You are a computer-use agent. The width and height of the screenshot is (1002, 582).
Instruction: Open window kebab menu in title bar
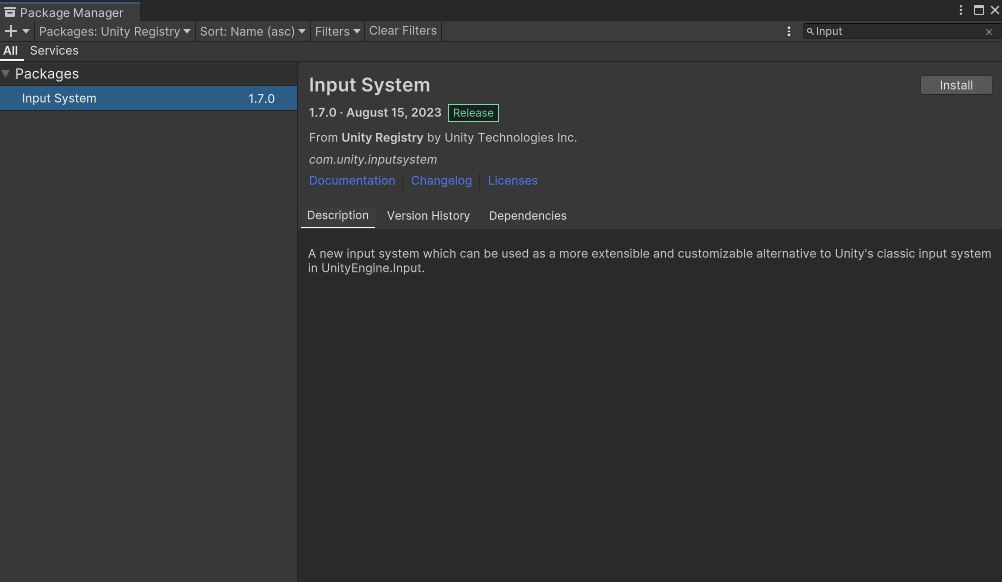(960, 10)
